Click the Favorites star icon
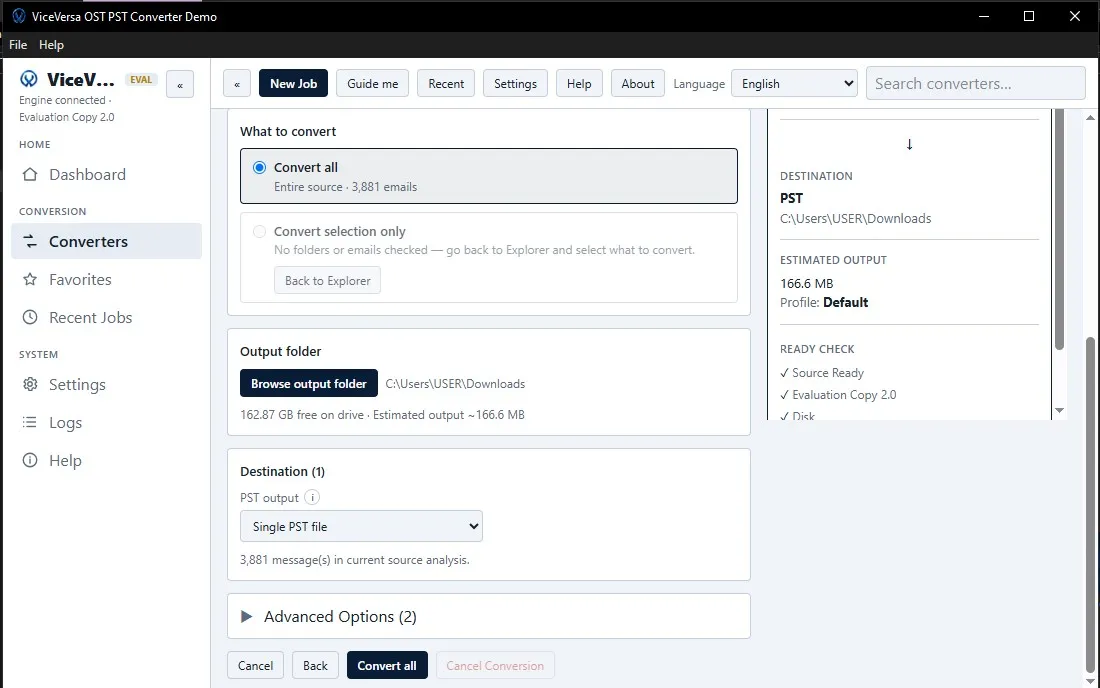 [29, 279]
